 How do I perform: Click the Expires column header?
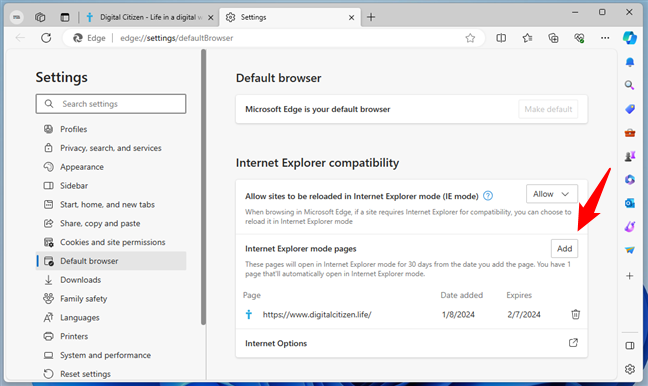[x=519, y=295]
